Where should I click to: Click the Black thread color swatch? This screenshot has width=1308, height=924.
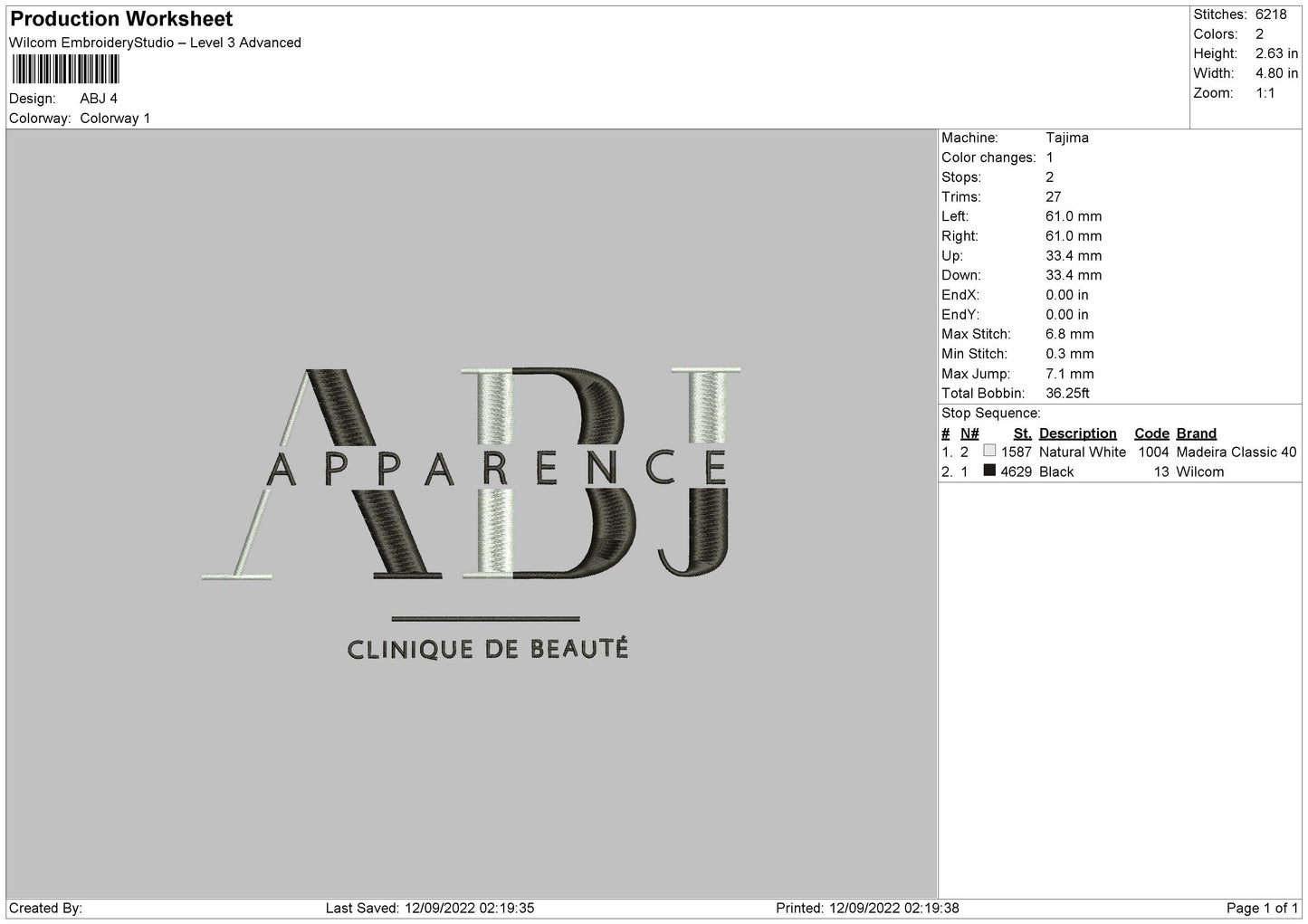(x=989, y=471)
